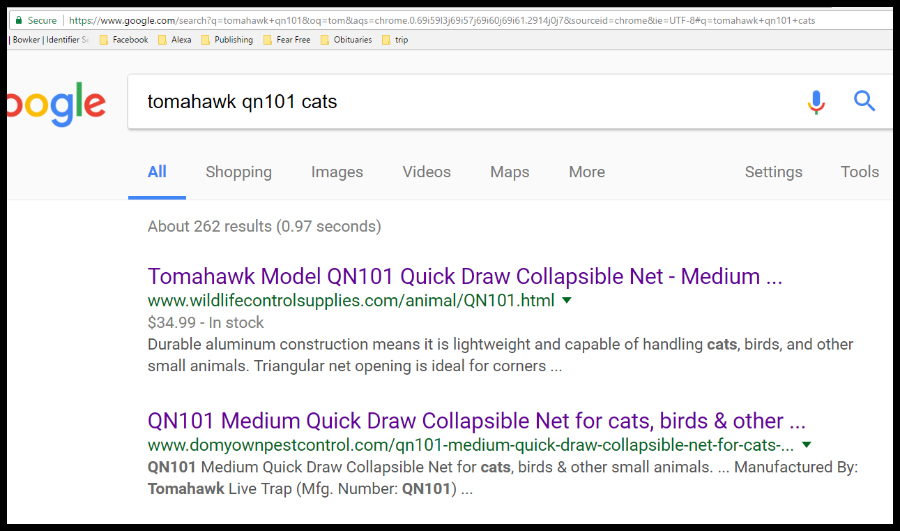The width and height of the screenshot is (900, 531).
Task: Click the 'About 262 results' count text
Action: pyautogui.click(x=264, y=226)
